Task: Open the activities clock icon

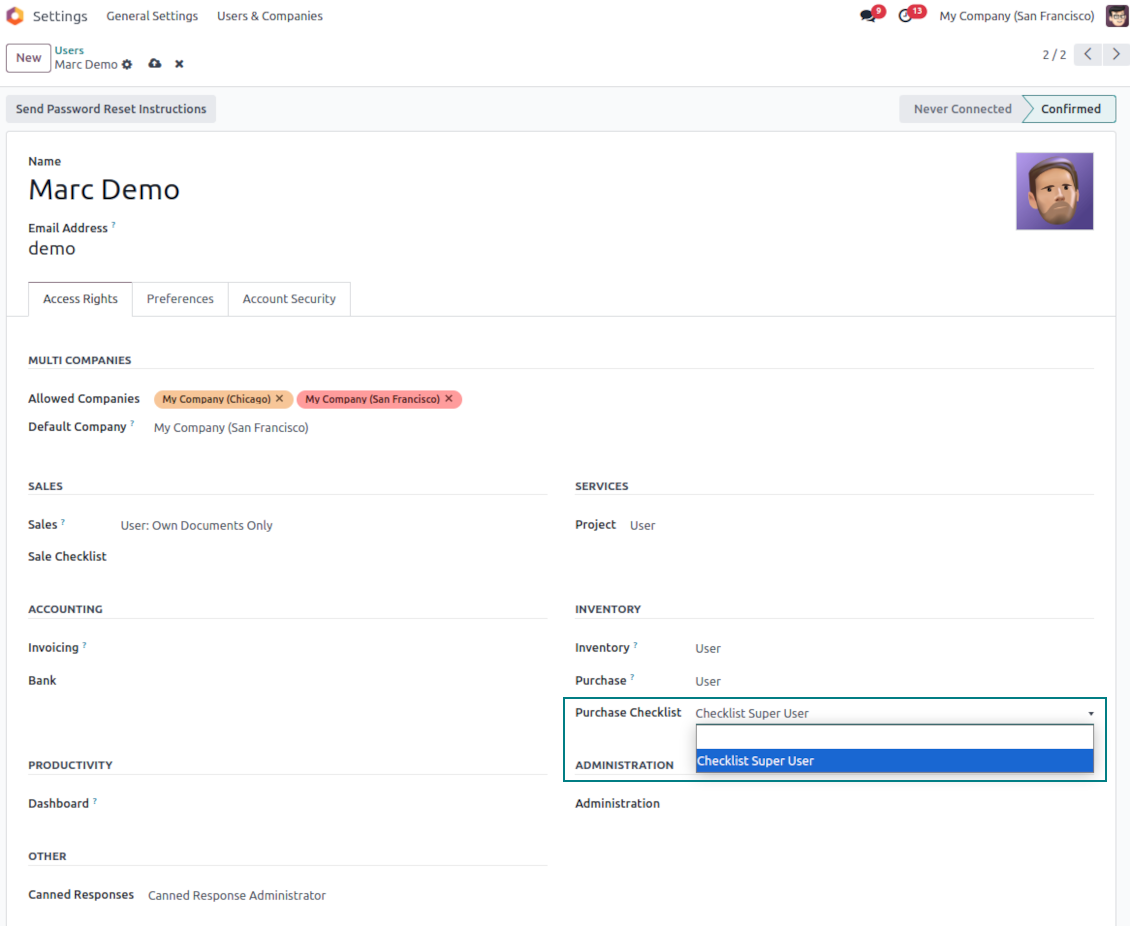Action: click(x=906, y=15)
